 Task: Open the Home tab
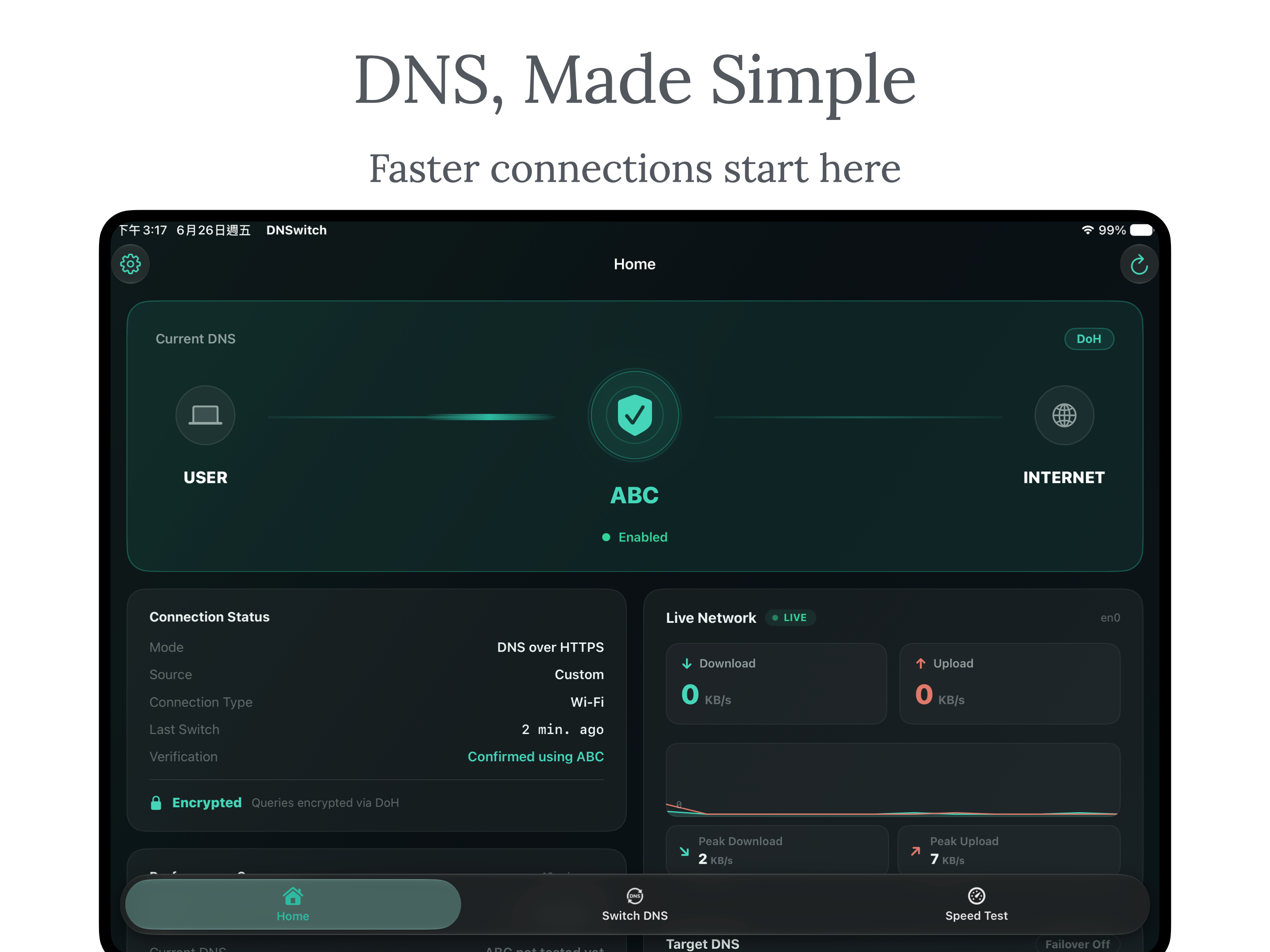pyautogui.click(x=293, y=904)
